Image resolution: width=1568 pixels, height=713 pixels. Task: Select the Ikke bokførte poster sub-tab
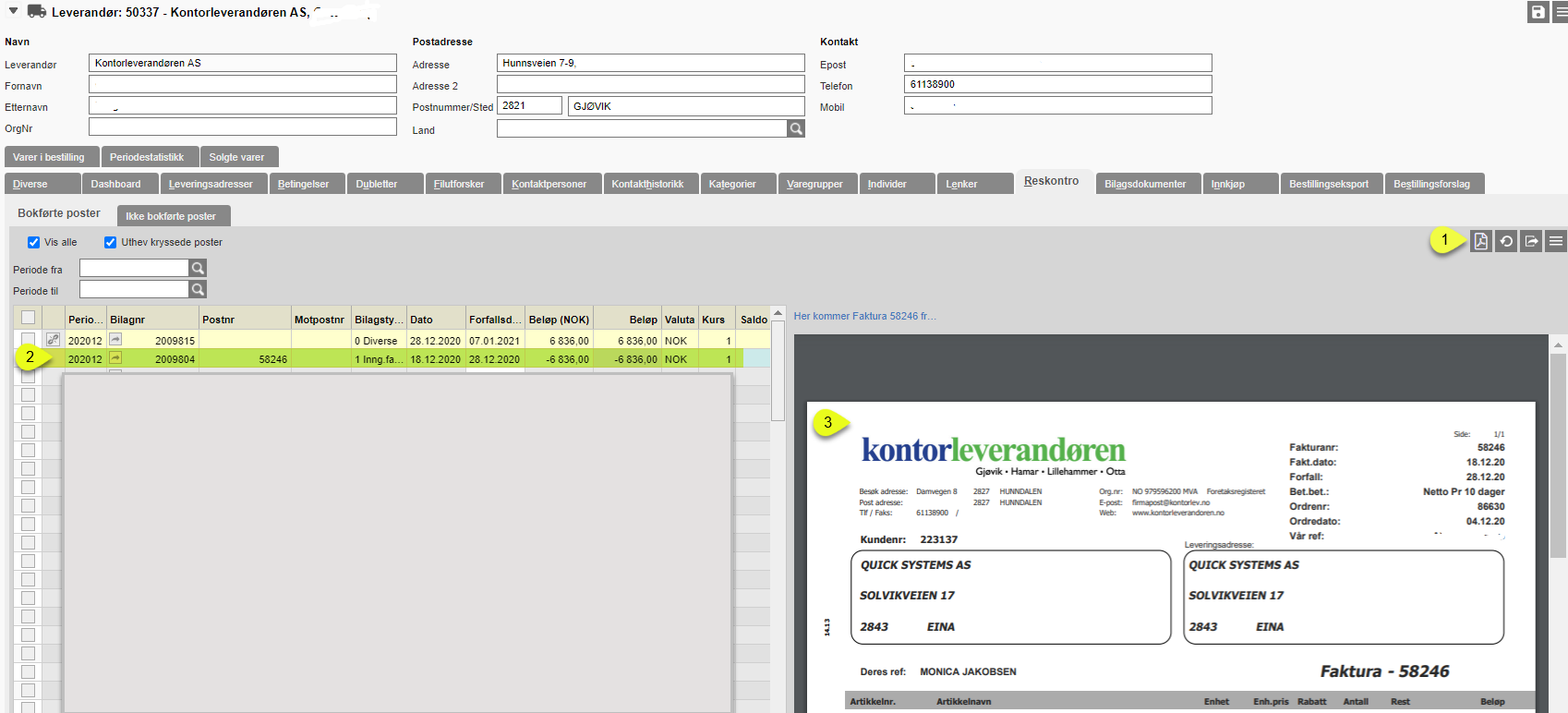pyautogui.click(x=173, y=216)
